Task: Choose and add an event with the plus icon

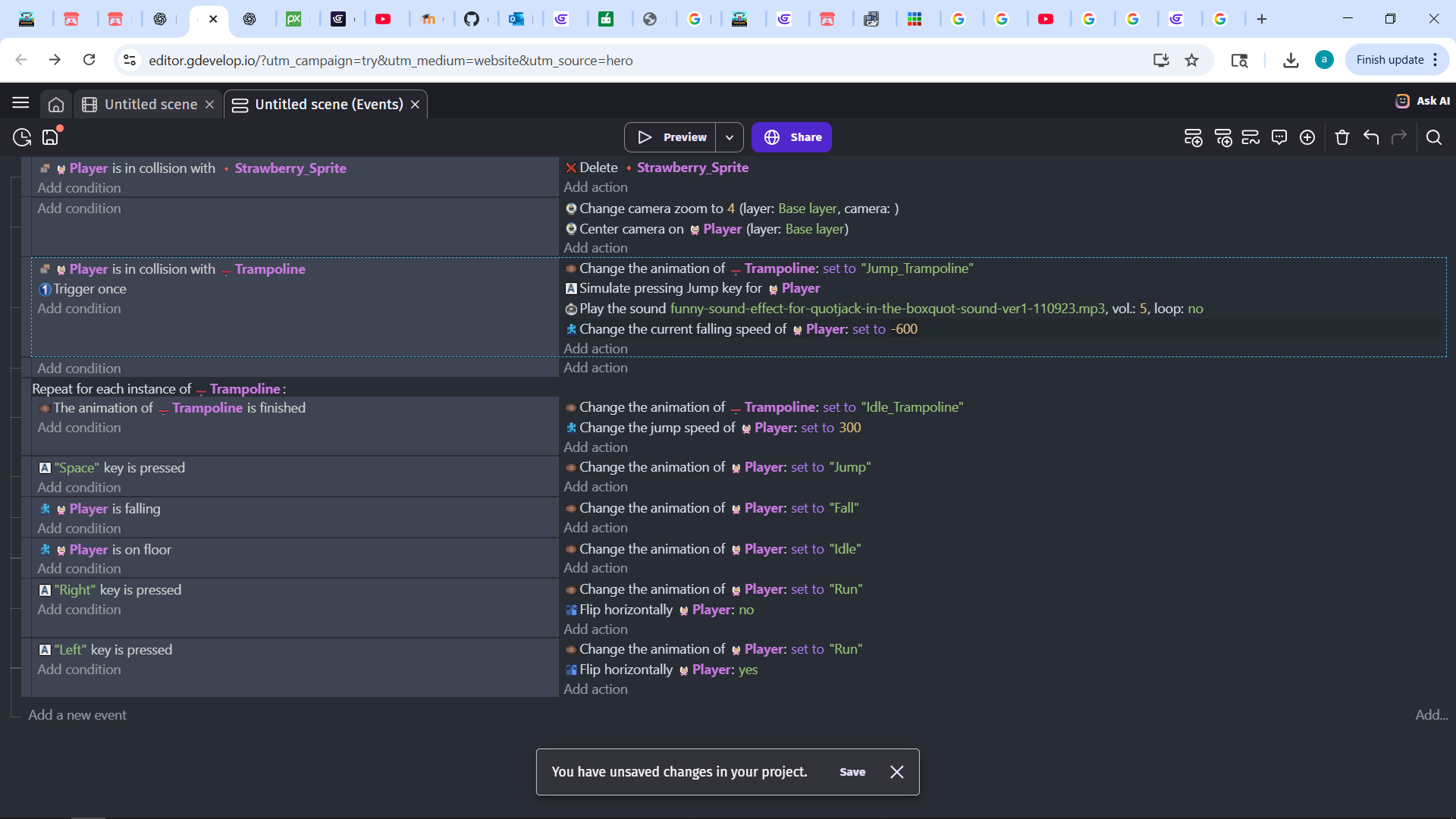Action: [x=1307, y=136]
